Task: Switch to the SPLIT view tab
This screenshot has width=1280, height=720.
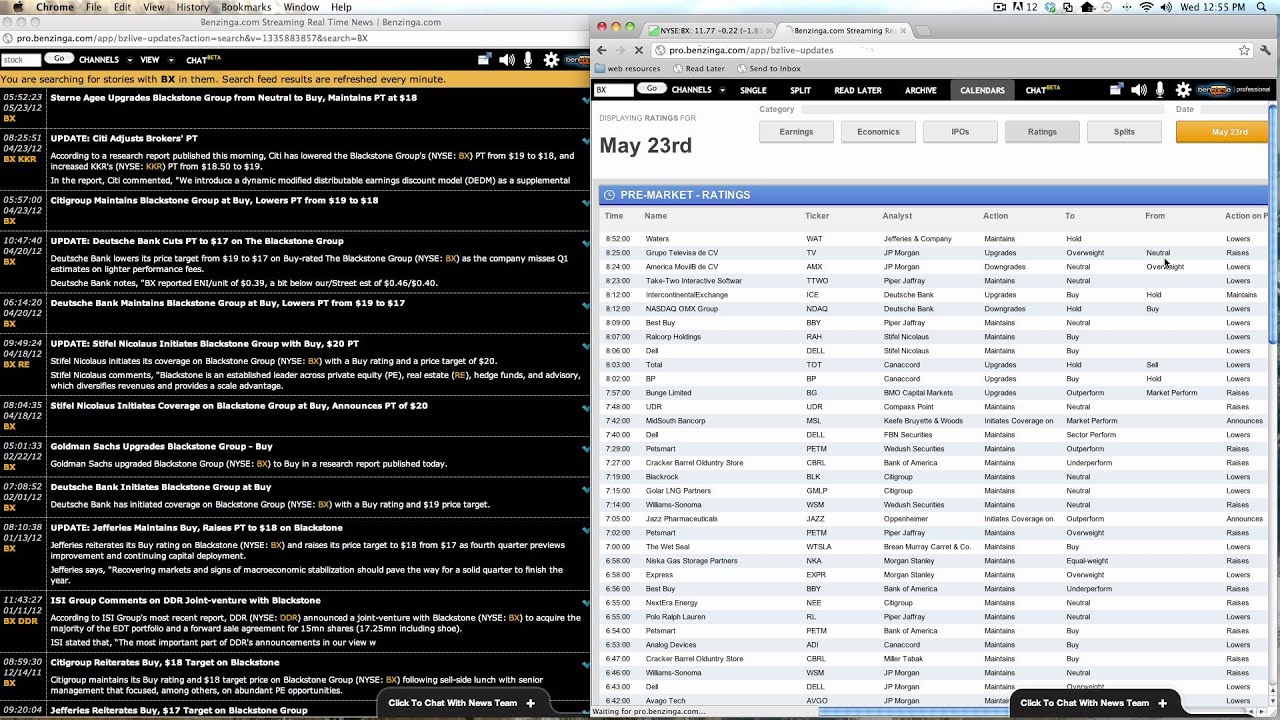Action: 801,90
